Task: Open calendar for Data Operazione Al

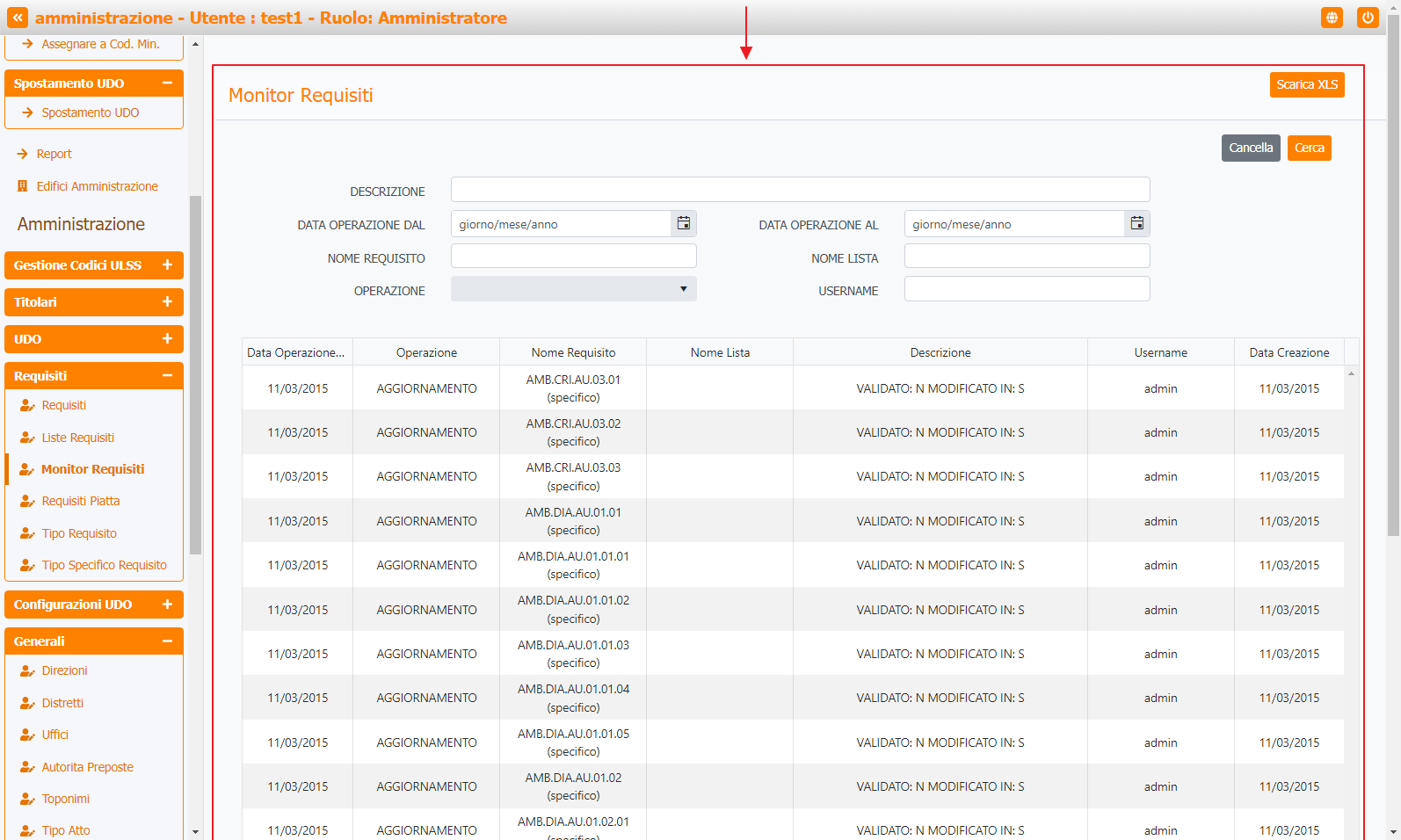Action: (x=1136, y=224)
